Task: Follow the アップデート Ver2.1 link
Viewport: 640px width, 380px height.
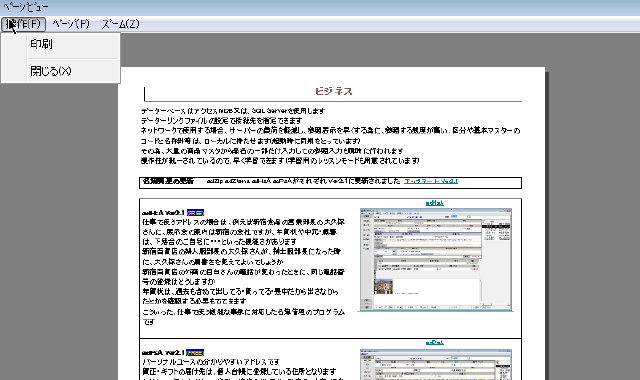Action: 431,181
